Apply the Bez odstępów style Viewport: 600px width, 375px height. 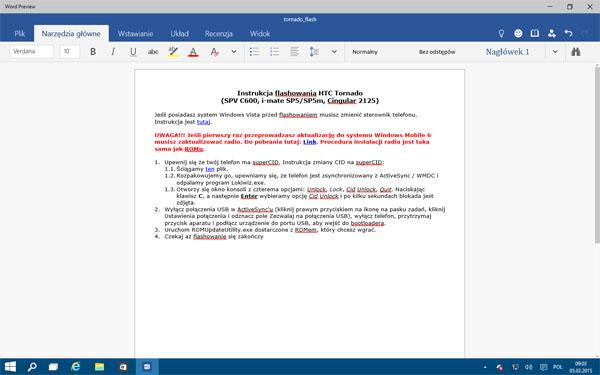pyautogui.click(x=437, y=52)
